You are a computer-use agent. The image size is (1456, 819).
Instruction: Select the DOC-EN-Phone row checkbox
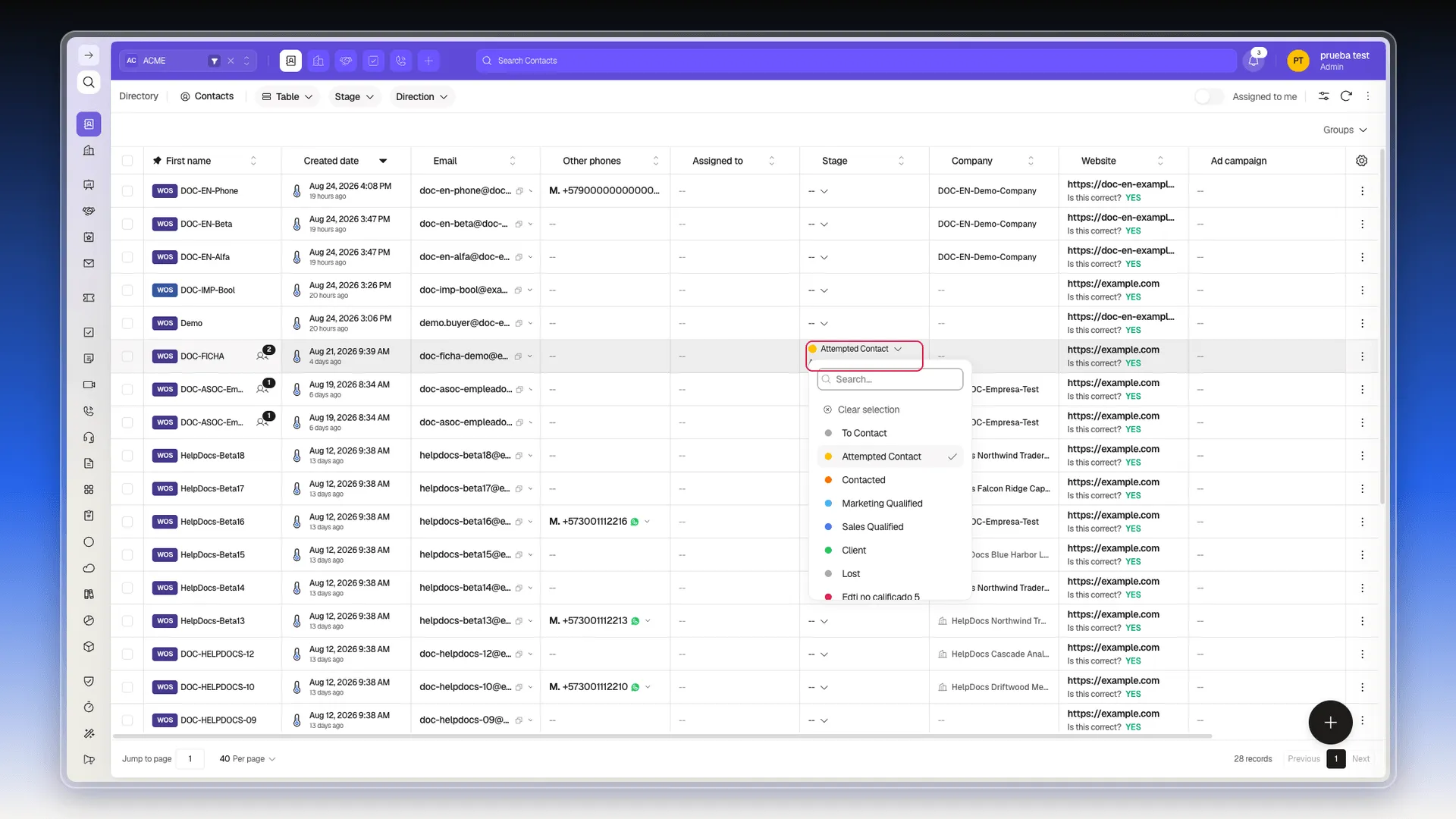(127, 191)
